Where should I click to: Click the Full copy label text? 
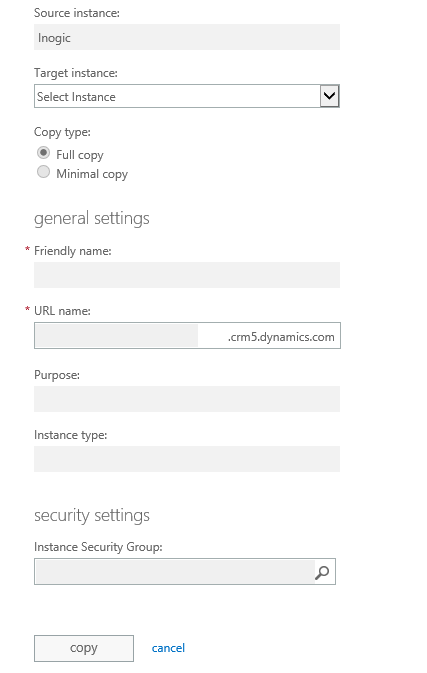pos(80,155)
